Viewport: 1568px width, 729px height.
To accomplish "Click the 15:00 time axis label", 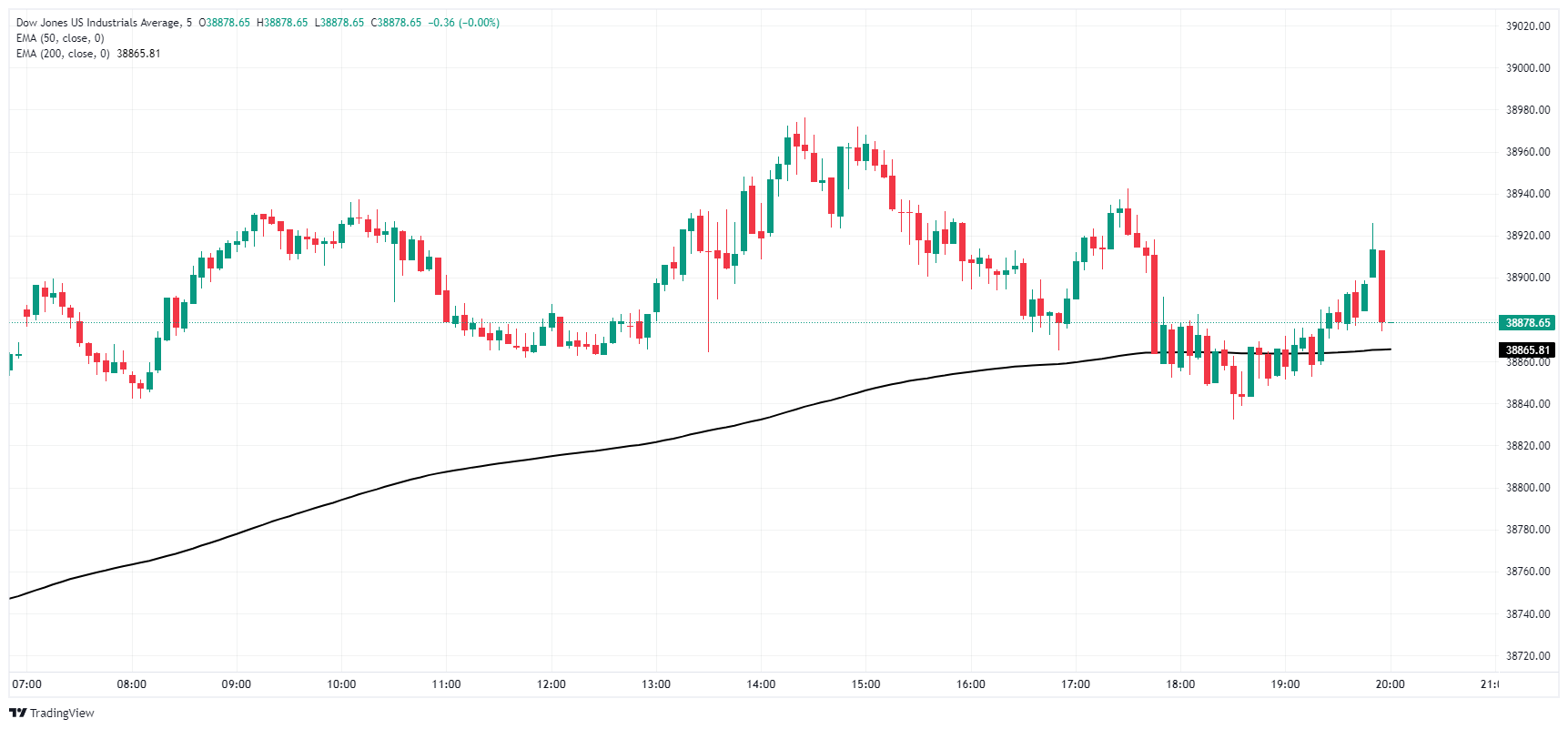I will pyautogui.click(x=865, y=684).
